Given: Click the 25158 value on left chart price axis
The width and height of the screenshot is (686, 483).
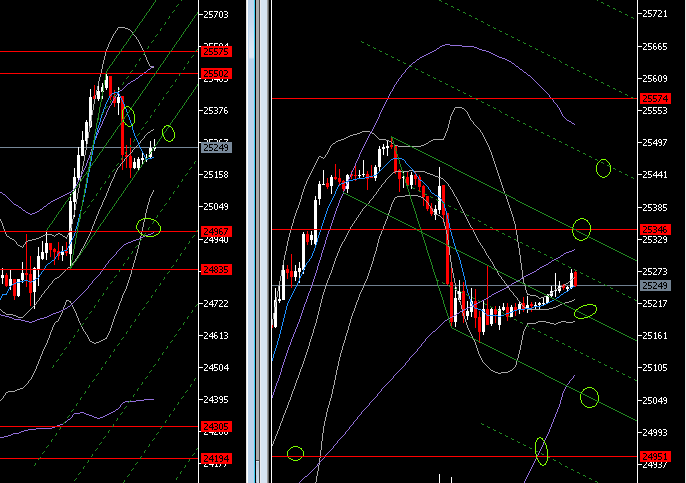Looking at the screenshot, I should (x=216, y=175).
